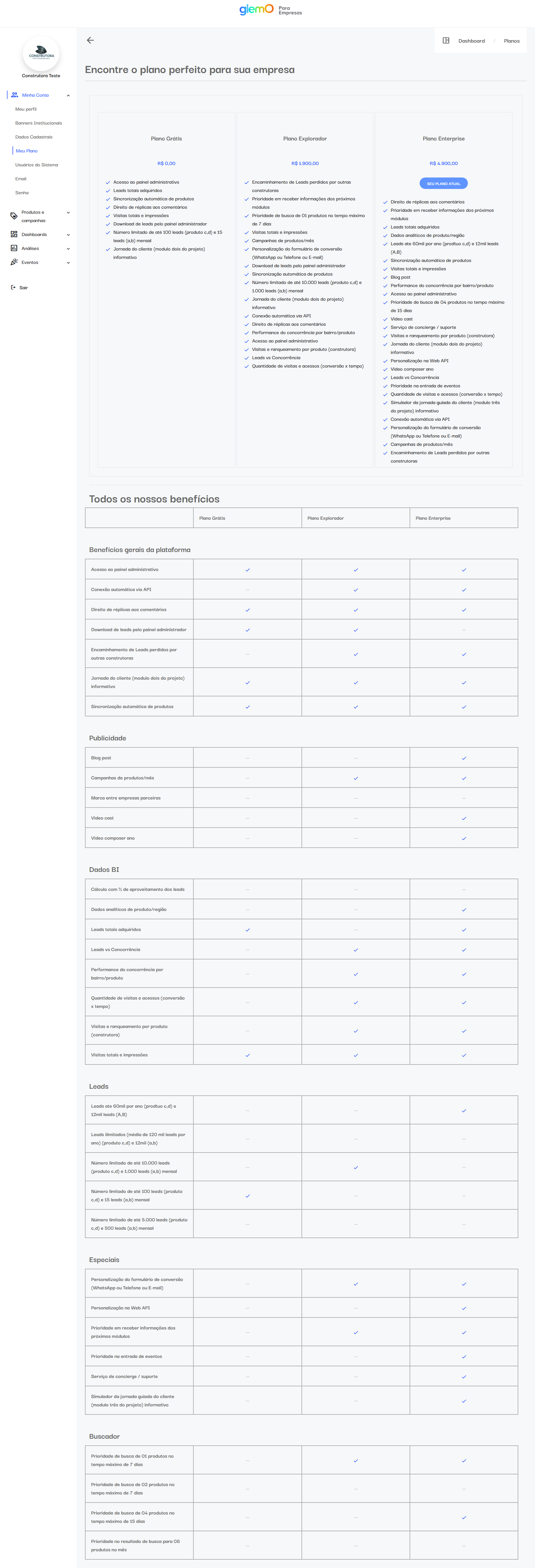Select Banners Institucionais menu item
Screen dimensions: 535x1568
click(x=38, y=123)
